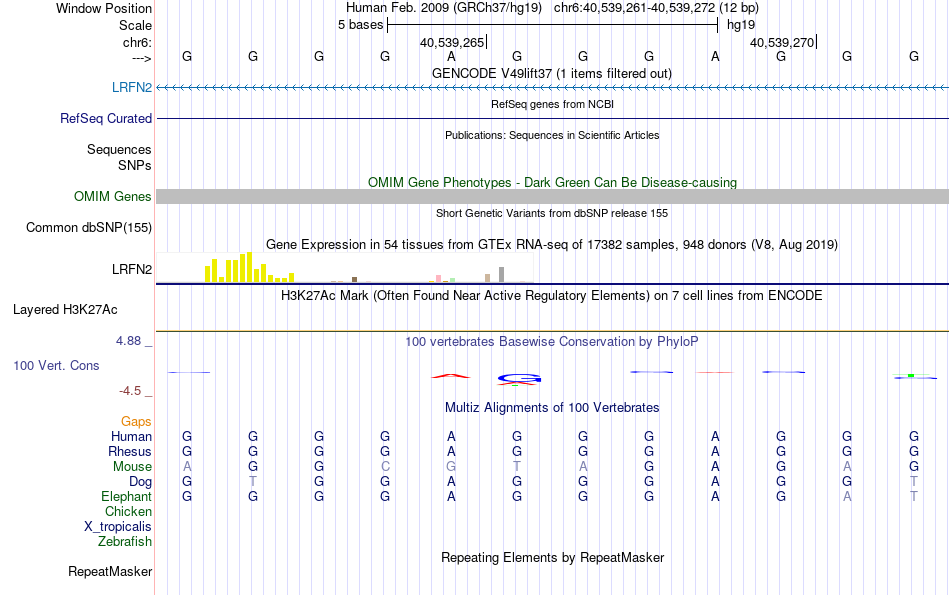Screen dimensions: 950x595
Task: Select the Chicken alignment row label
Action: coord(128,511)
